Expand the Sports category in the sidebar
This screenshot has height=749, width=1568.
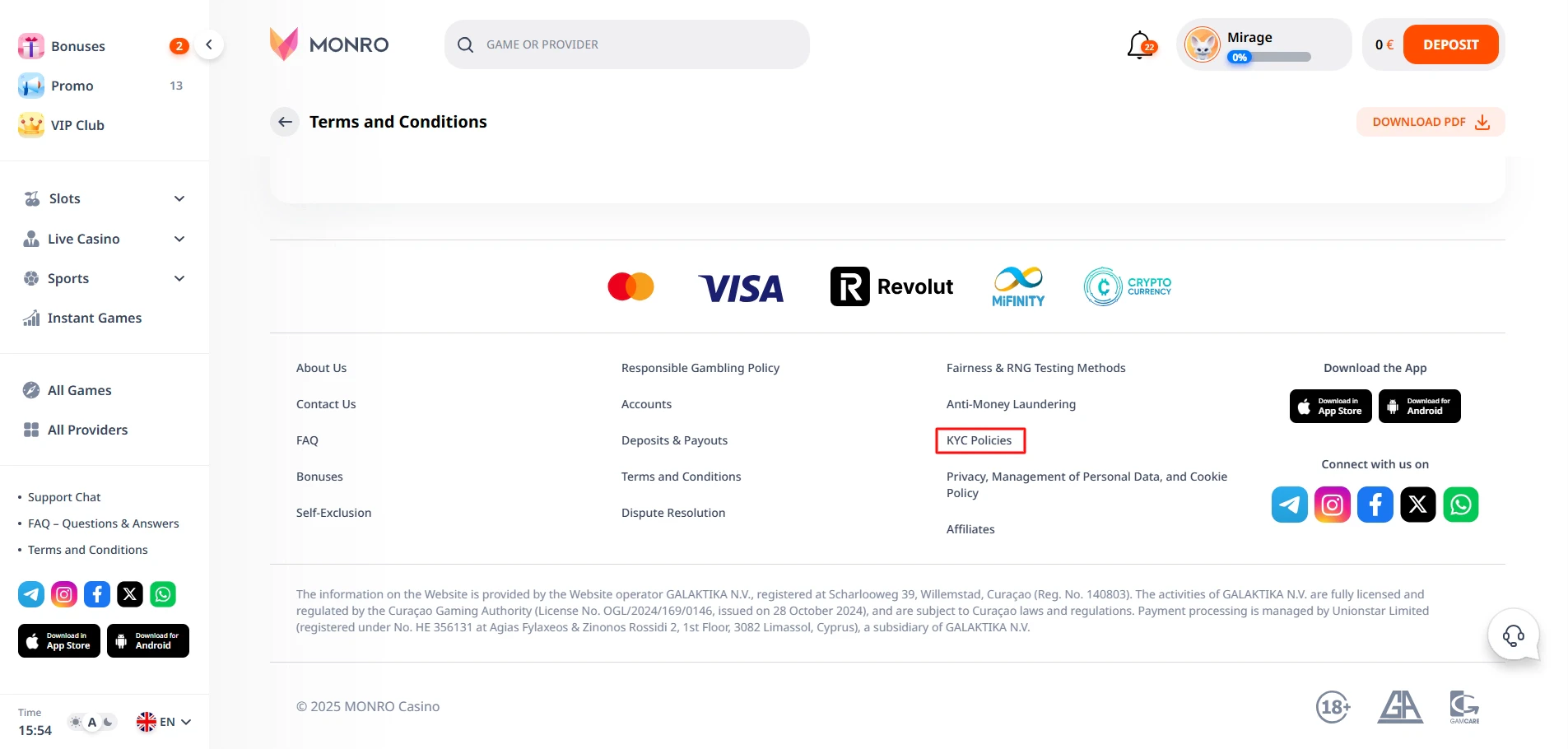tap(179, 278)
